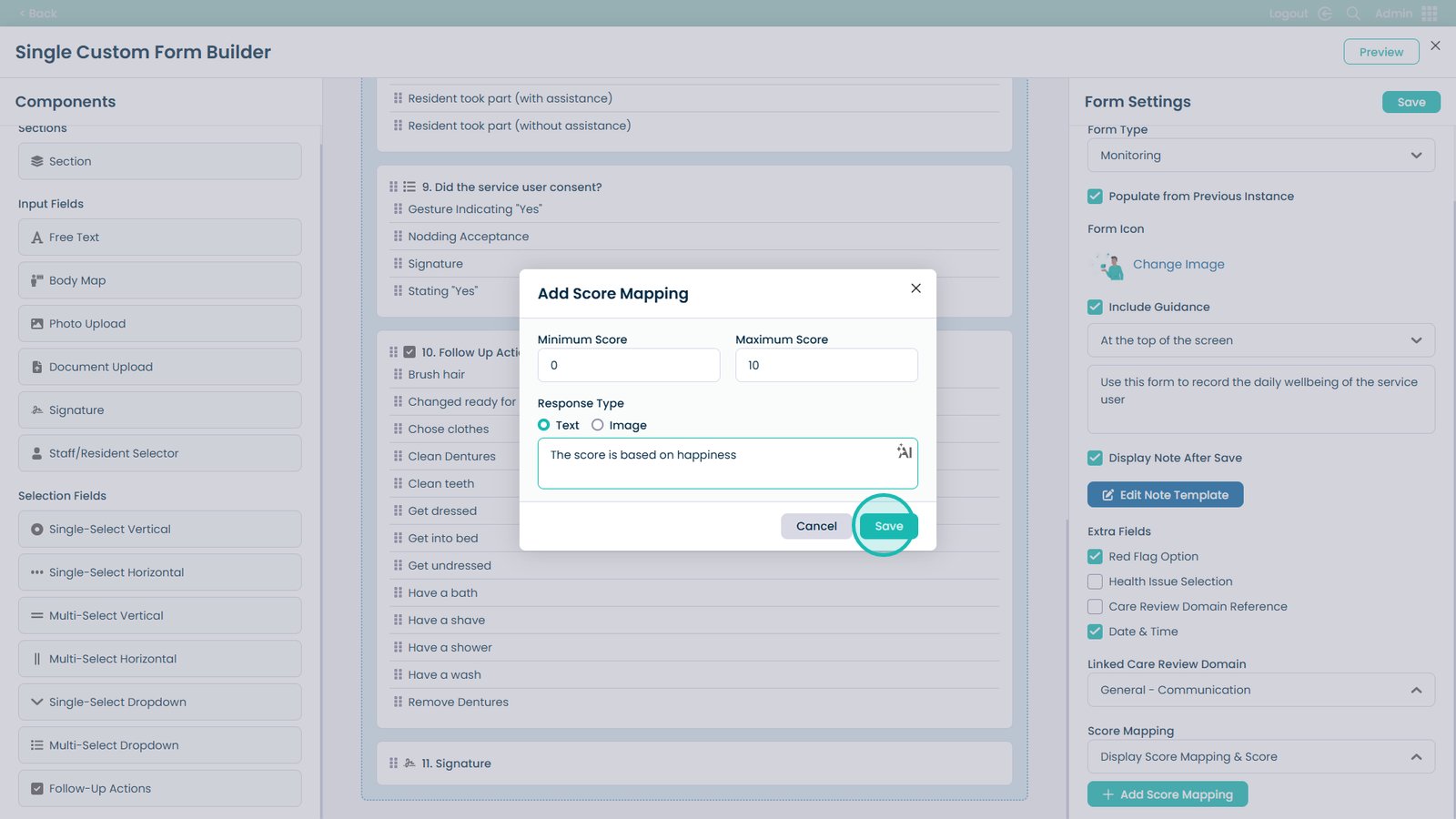Click the form icon avatar image

click(x=1109, y=266)
